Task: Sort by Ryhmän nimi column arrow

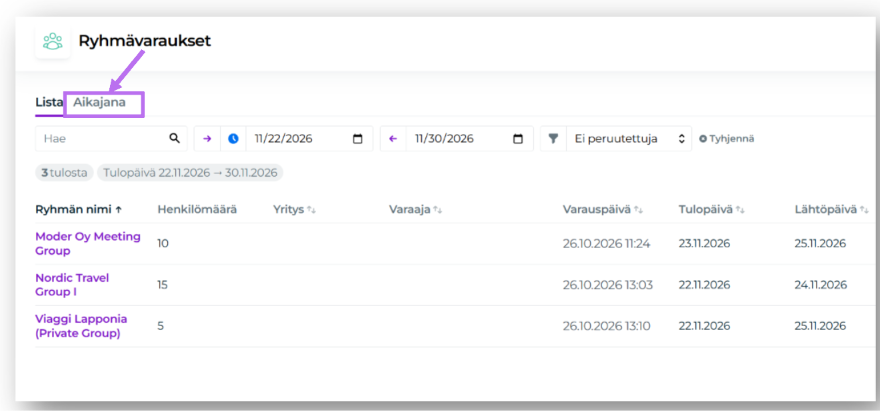Action: pos(118,210)
